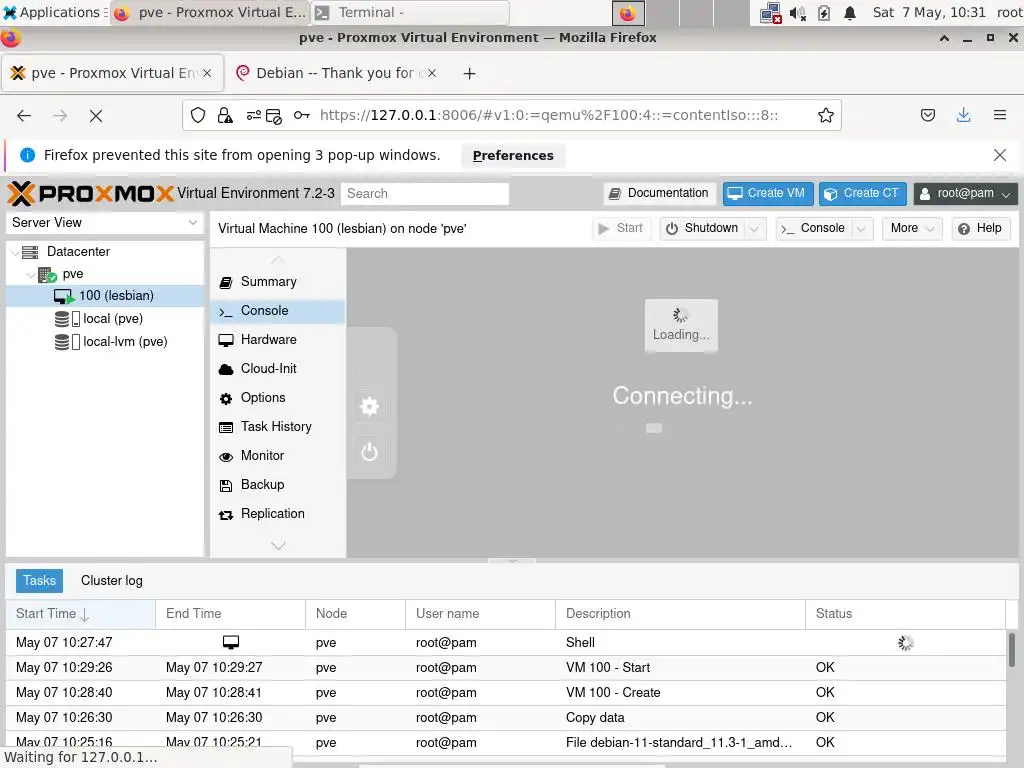
Task: Go back in Firefox
Action: click(24, 116)
